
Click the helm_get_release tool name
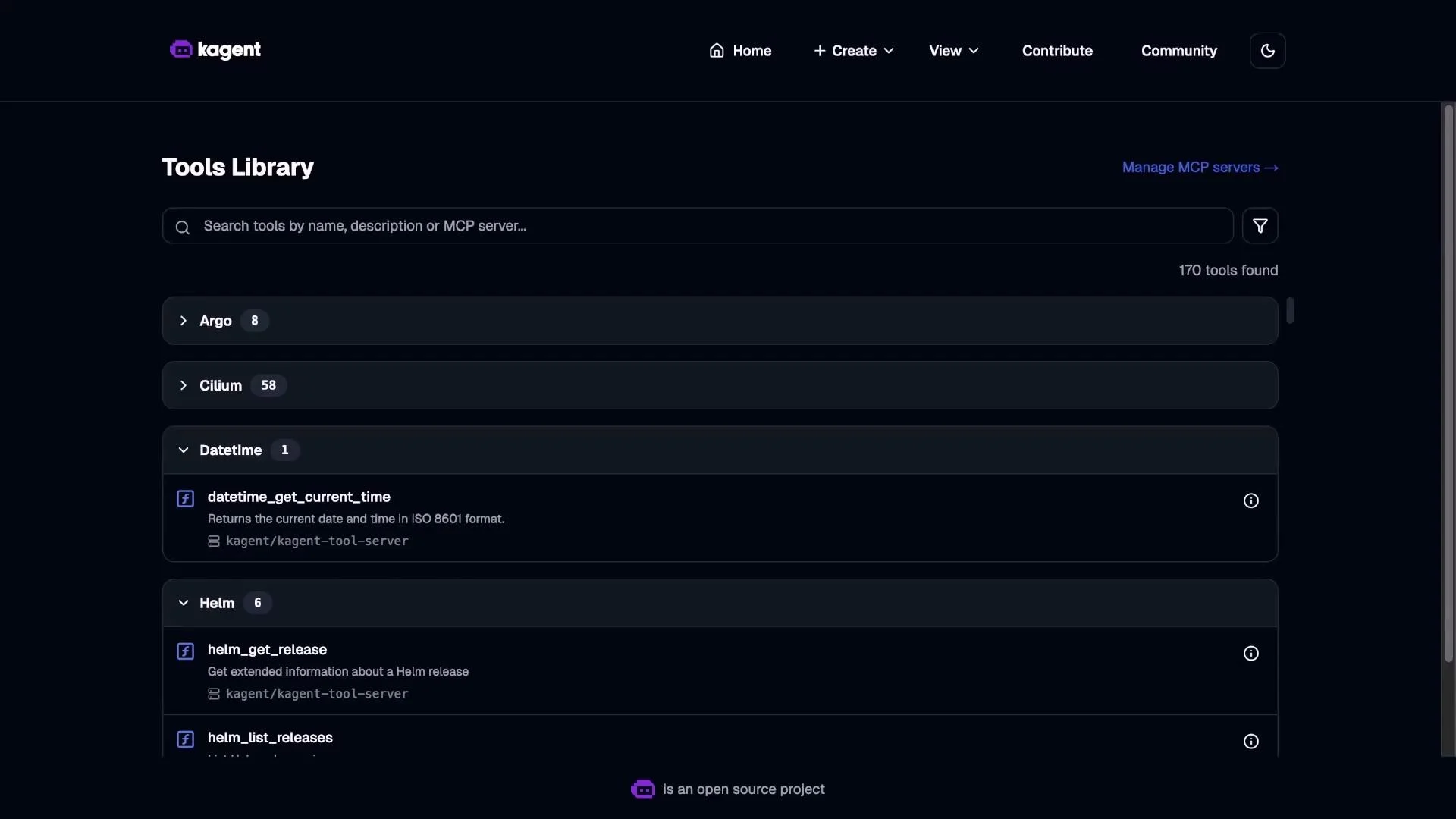point(267,650)
